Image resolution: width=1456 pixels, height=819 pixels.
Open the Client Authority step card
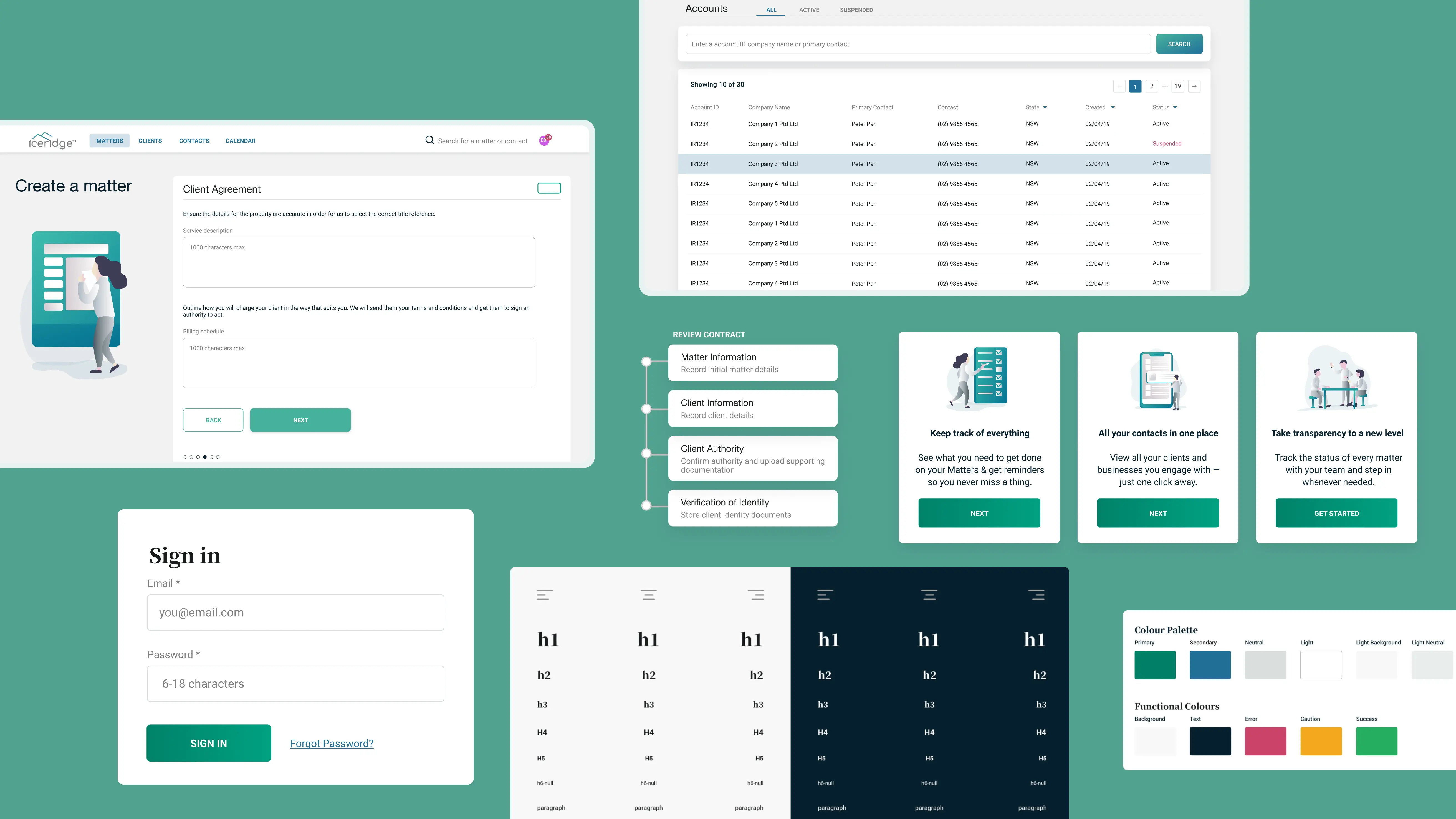[x=753, y=458]
